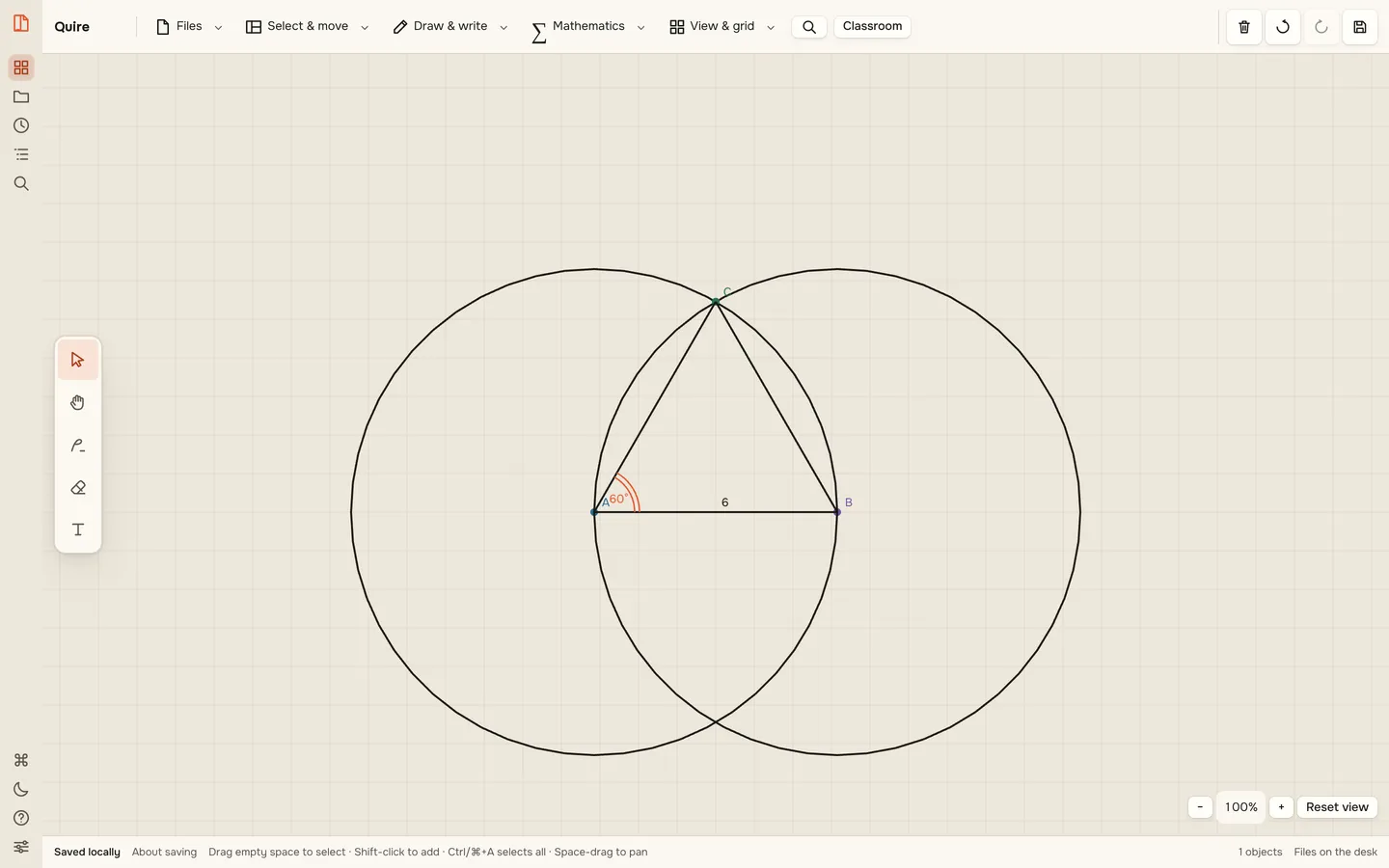Click the search button in top toolbar
The image size is (1389, 868).
coord(809,27)
